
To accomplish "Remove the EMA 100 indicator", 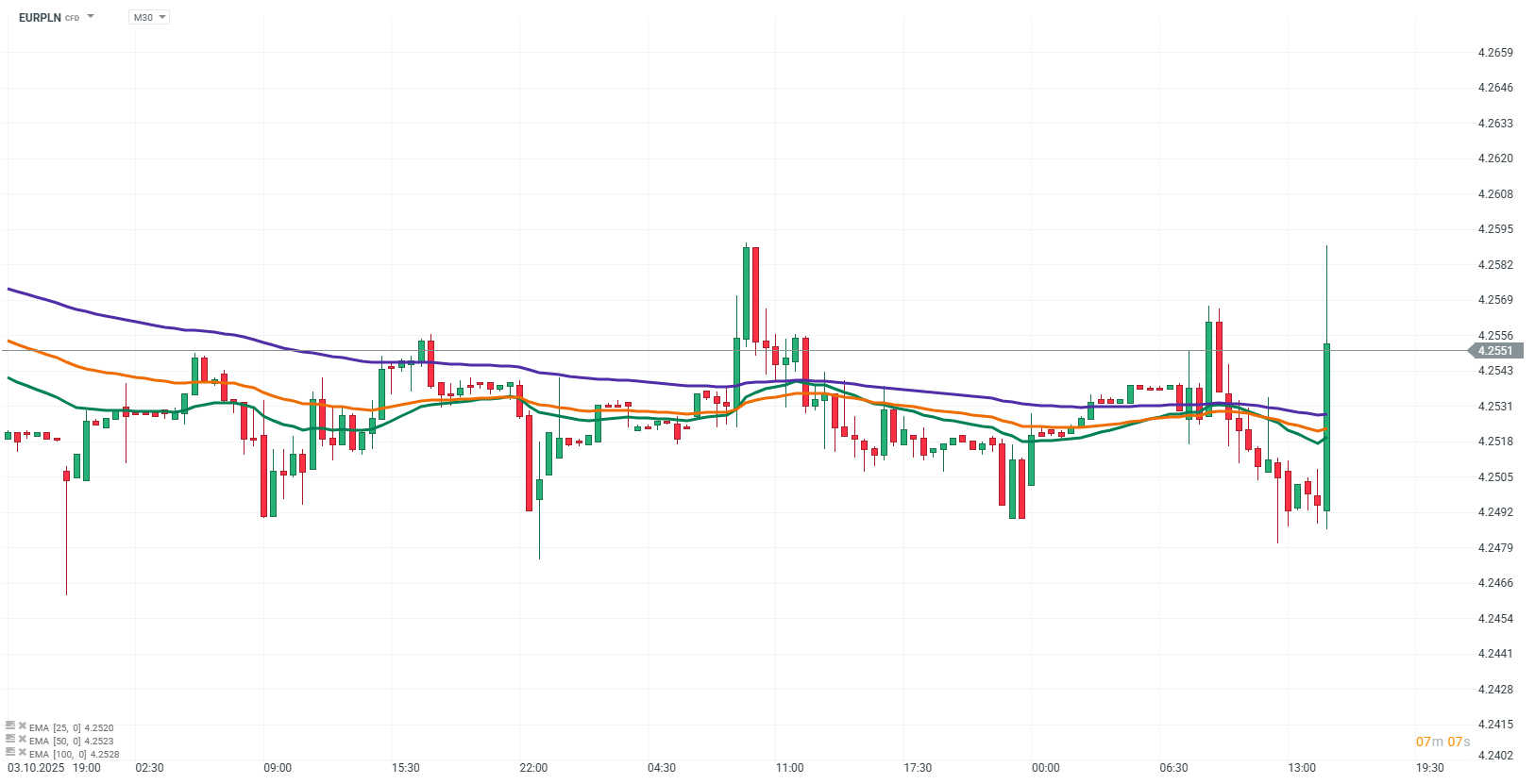I will point(22,752).
